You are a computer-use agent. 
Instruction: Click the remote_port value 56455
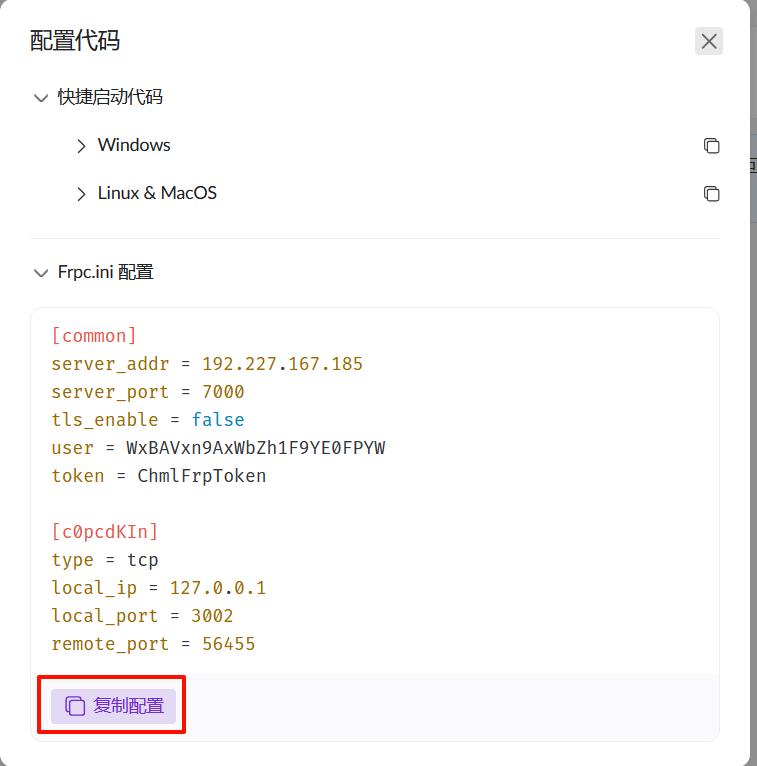[229, 644]
